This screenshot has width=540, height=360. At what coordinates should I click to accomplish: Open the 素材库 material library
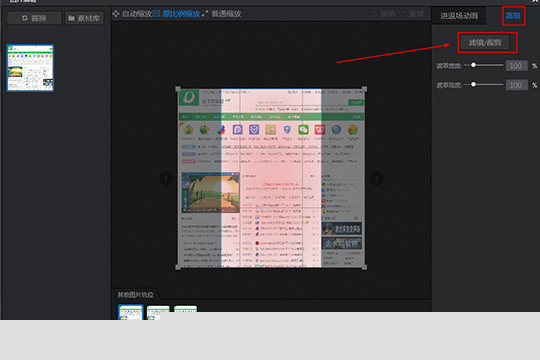click(84, 18)
